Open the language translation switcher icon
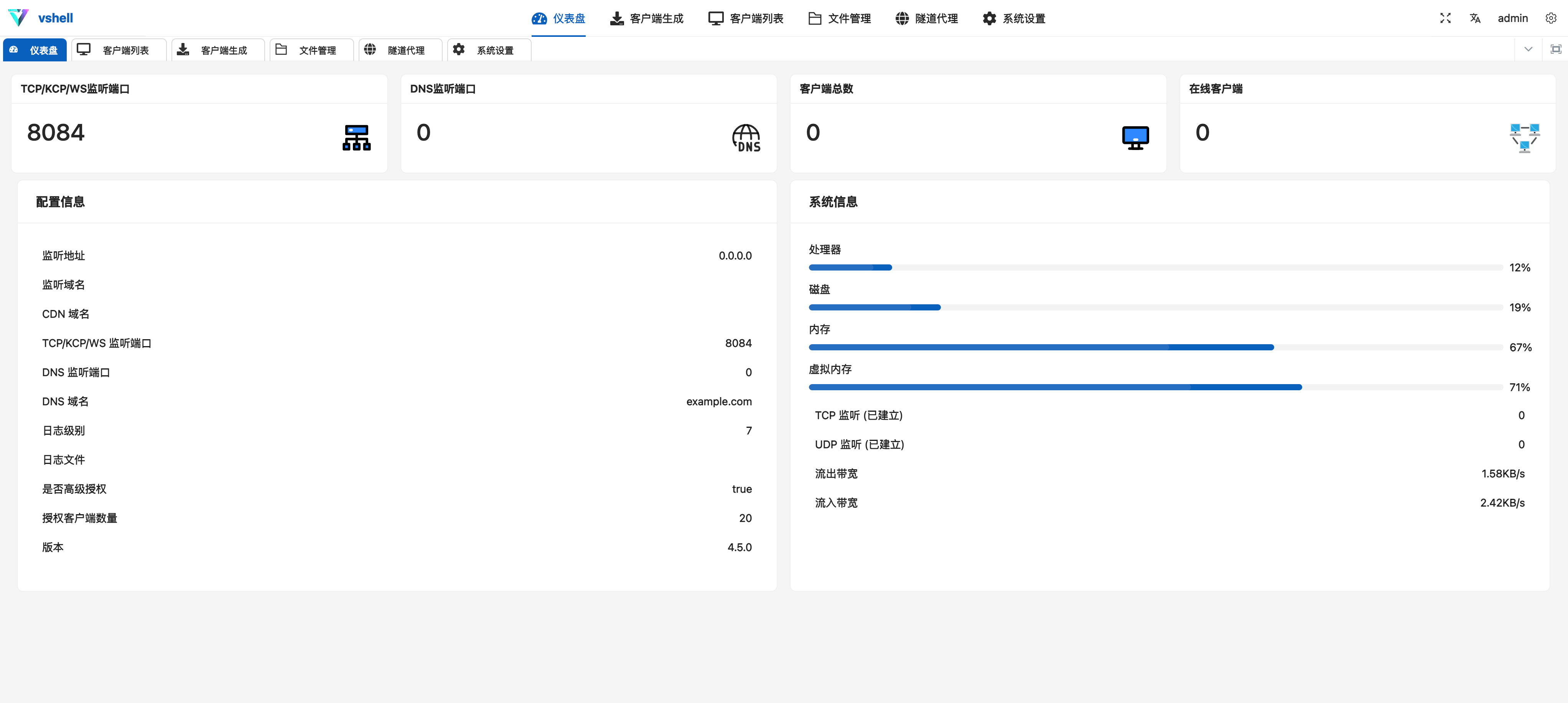The width and height of the screenshot is (1568, 703). [1475, 18]
